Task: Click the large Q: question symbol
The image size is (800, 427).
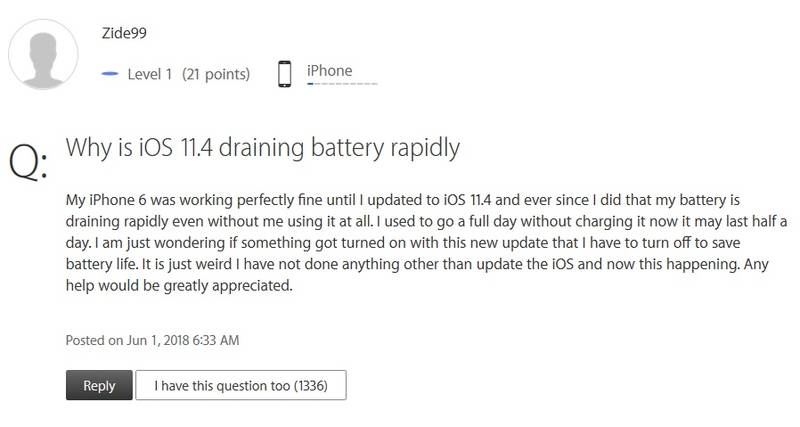Action: coord(28,160)
